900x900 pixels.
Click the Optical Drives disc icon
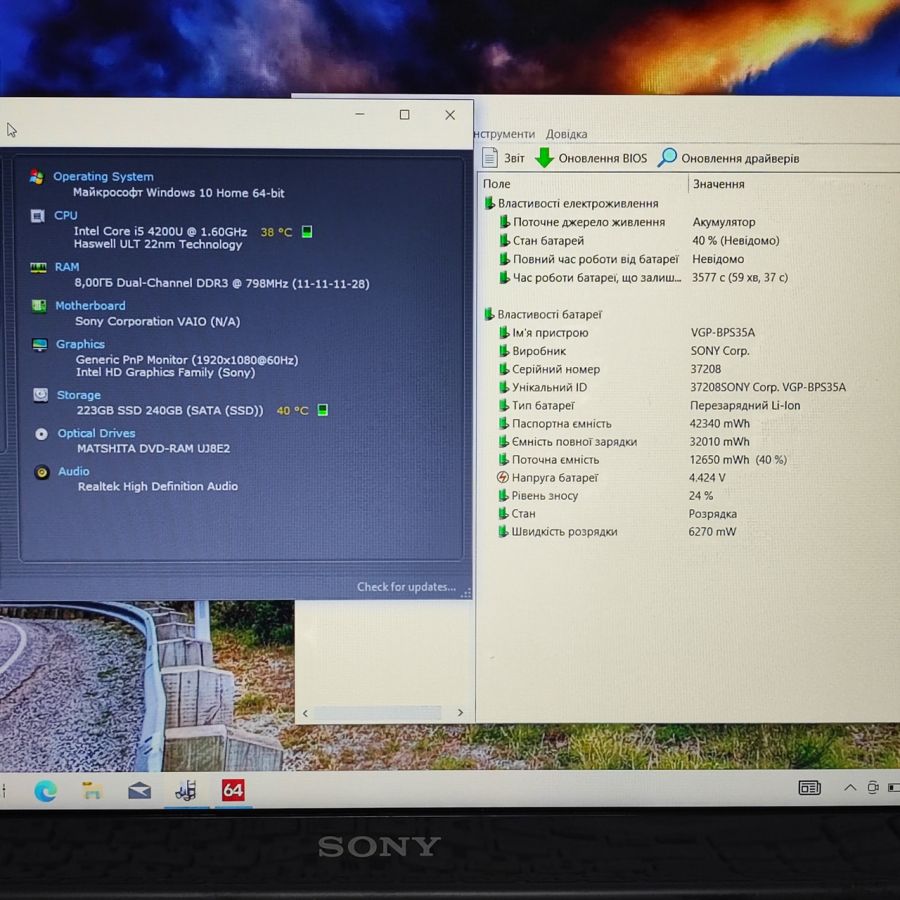click(x=41, y=434)
